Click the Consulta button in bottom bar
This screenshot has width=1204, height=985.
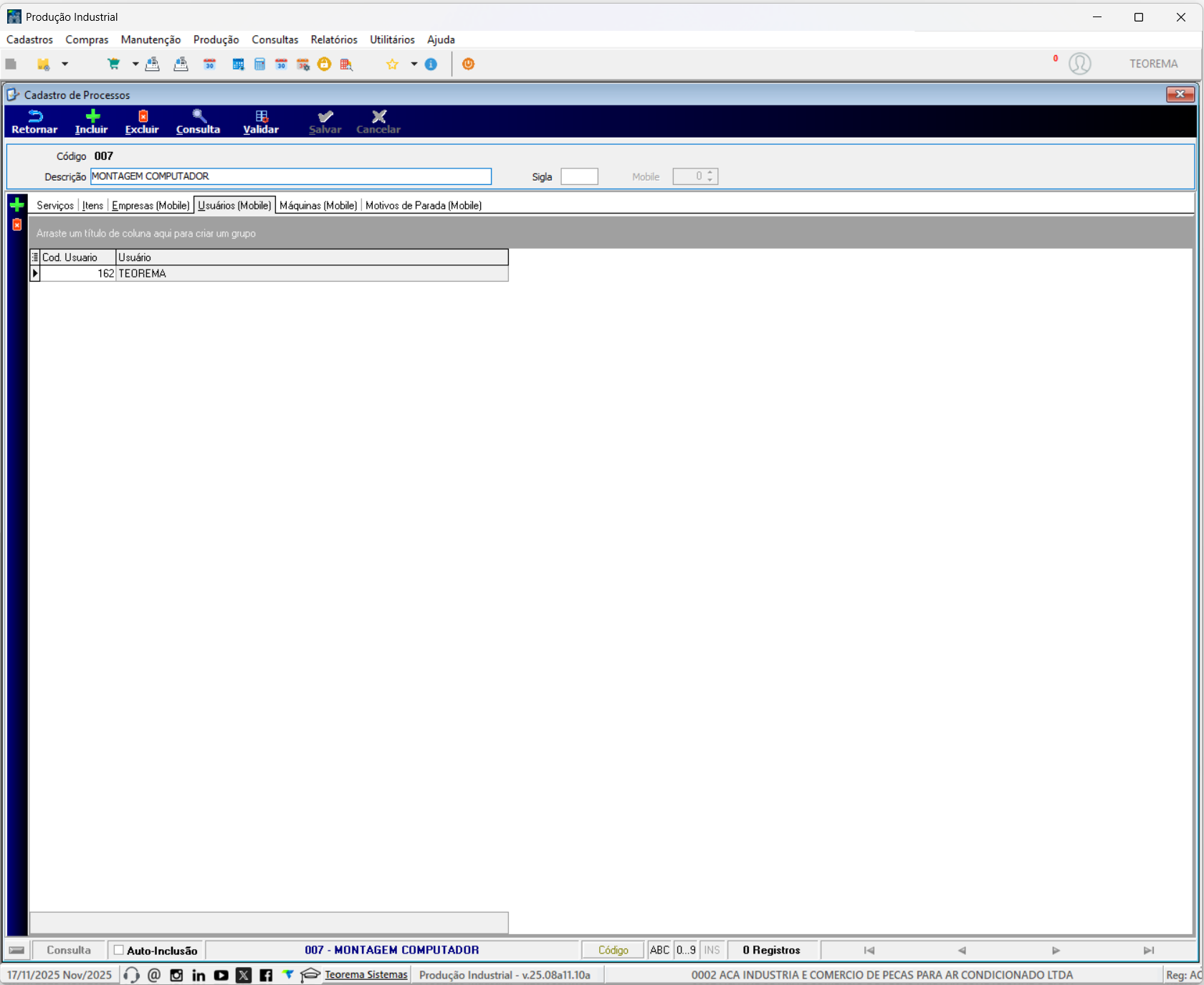click(69, 950)
